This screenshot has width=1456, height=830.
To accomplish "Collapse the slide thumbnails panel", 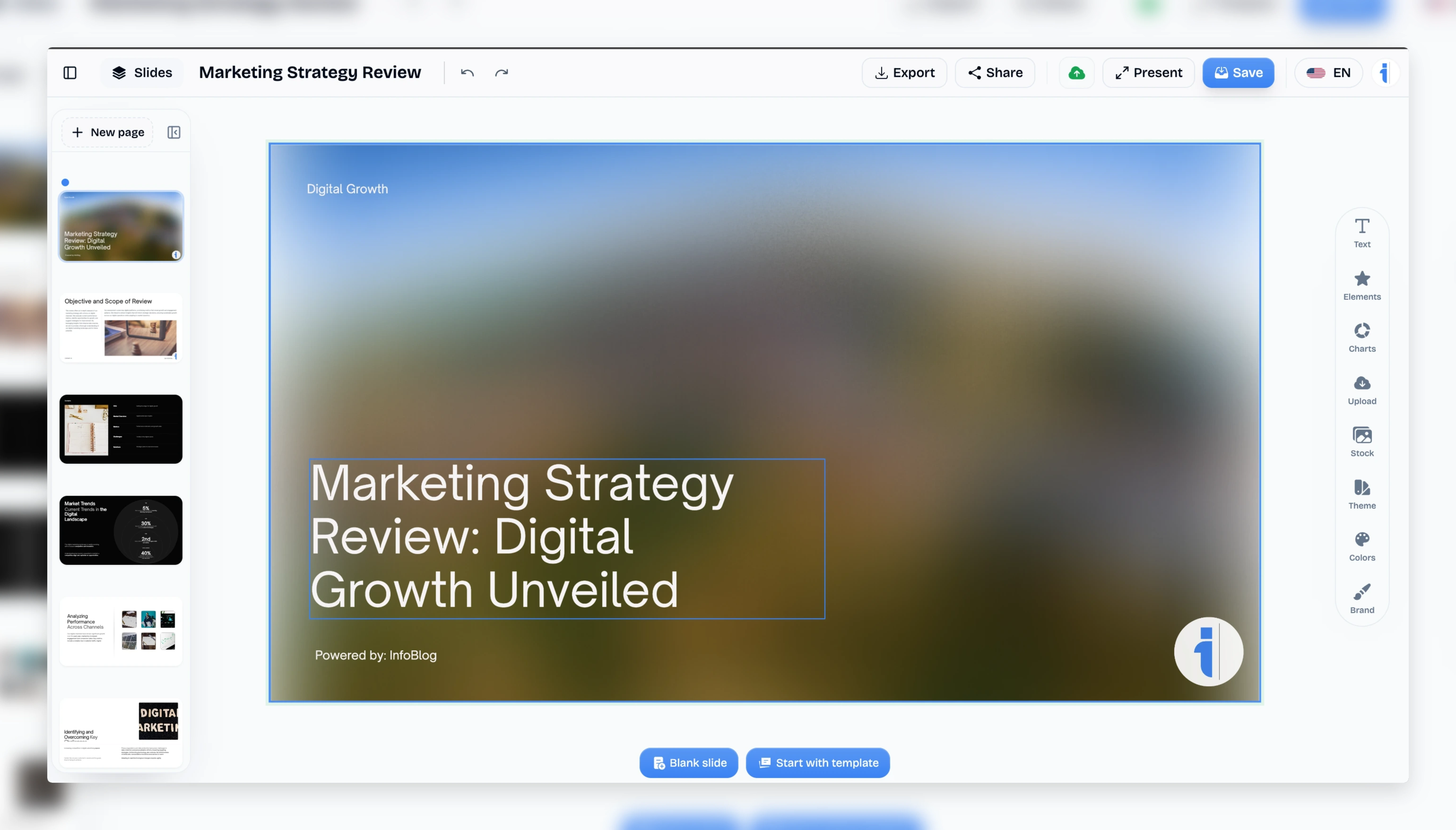I will (x=174, y=132).
